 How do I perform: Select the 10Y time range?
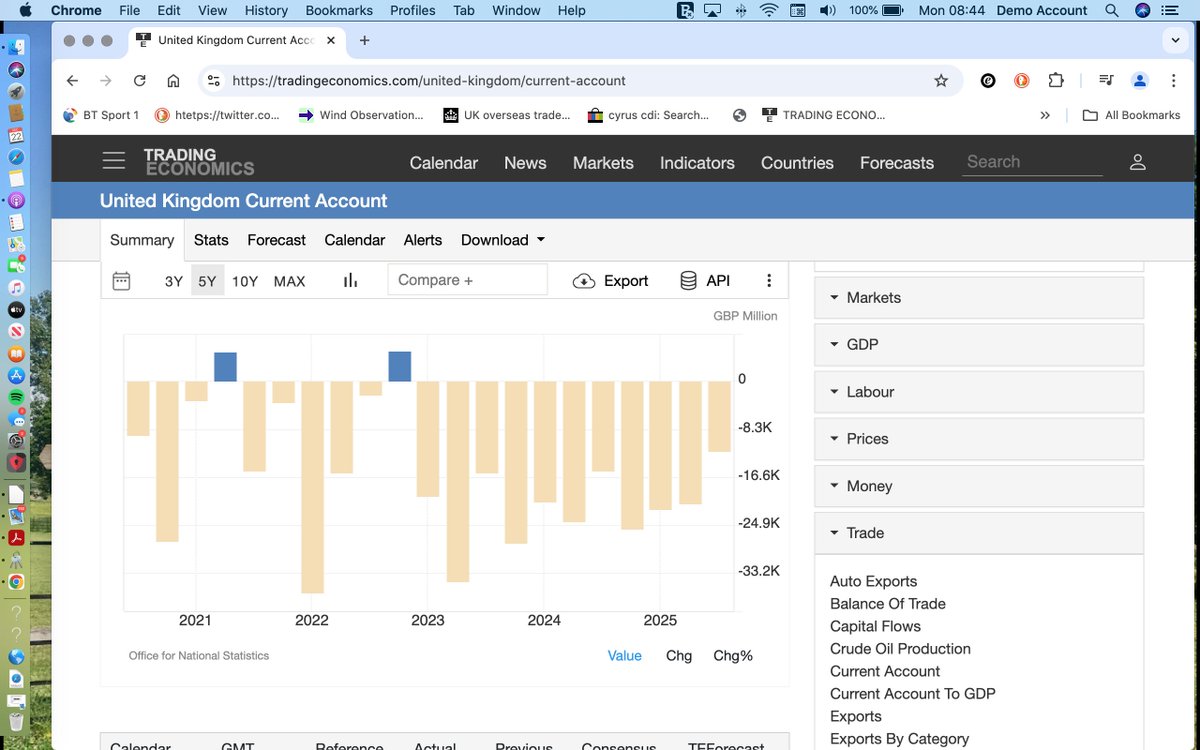tap(245, 281)
